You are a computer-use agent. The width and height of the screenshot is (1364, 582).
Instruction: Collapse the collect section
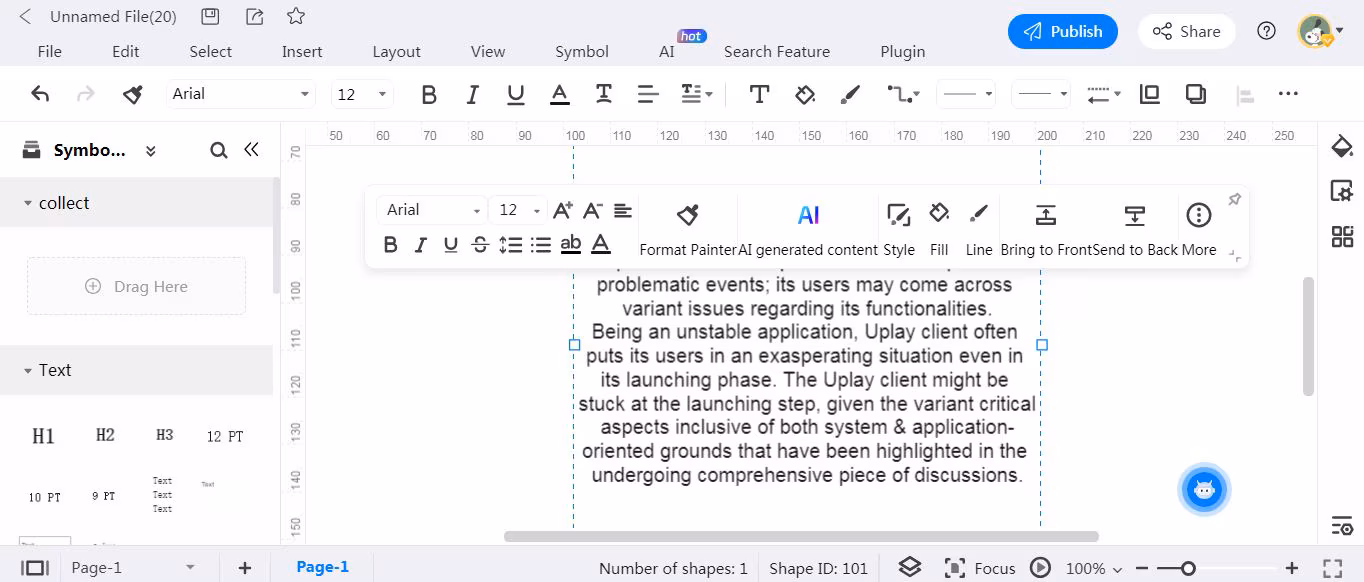tap(28, 203)
